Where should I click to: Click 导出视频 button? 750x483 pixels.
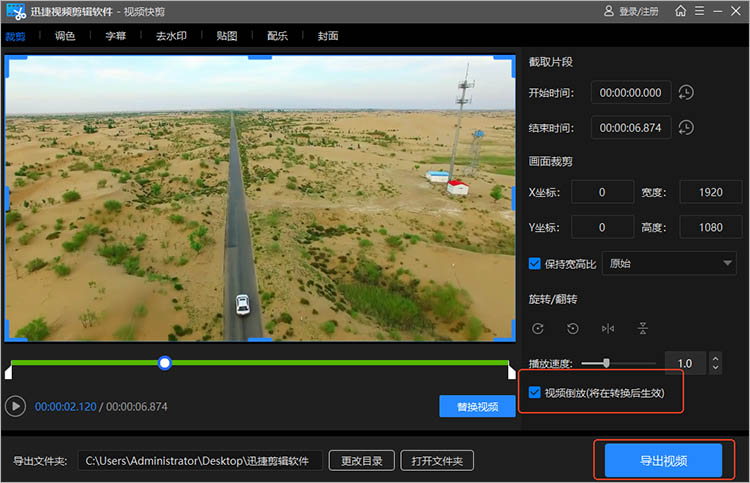pos(663,461)
